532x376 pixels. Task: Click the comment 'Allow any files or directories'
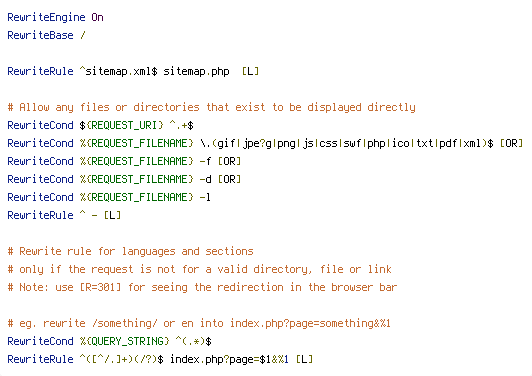(x=211, y=108)
